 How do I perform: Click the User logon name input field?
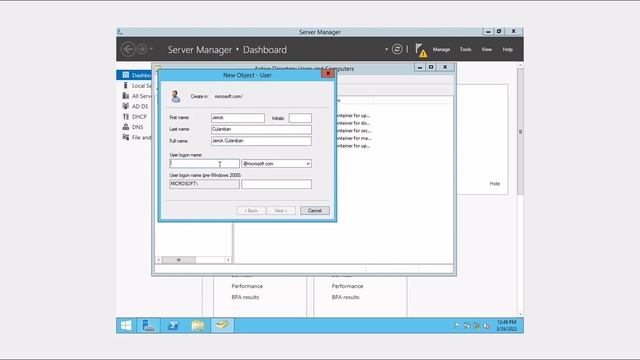click(x=204, y=164)
